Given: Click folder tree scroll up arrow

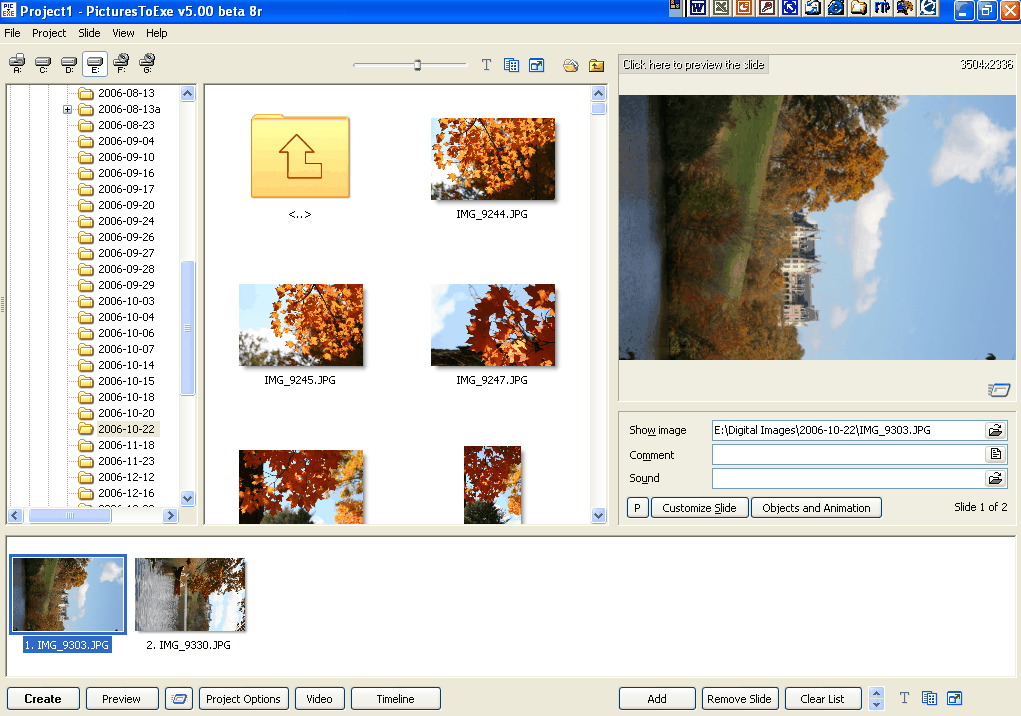Looking at the screenshot, I should 188,94.
